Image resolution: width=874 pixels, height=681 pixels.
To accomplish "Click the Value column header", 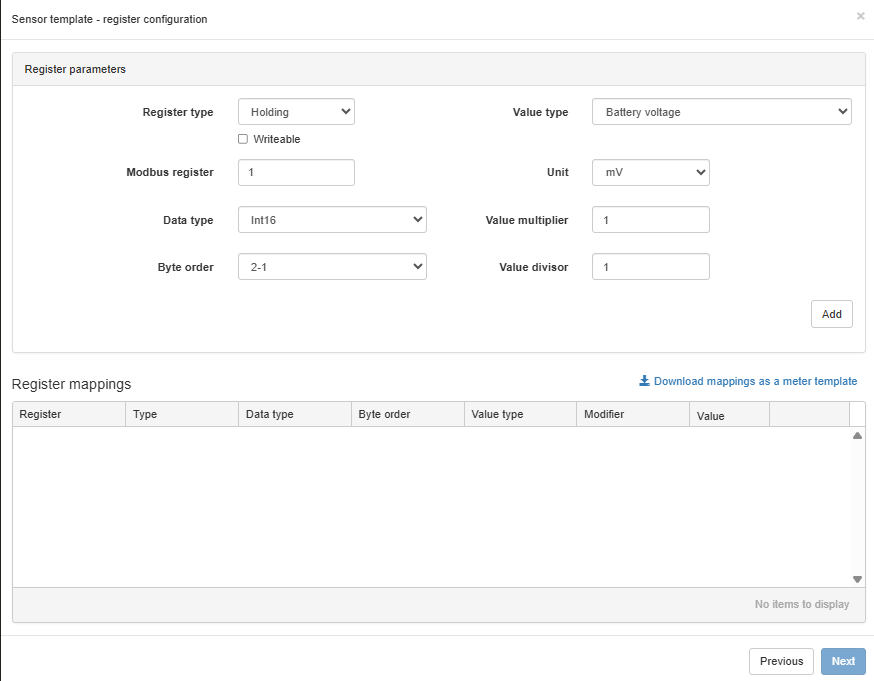I will [730, 415].
